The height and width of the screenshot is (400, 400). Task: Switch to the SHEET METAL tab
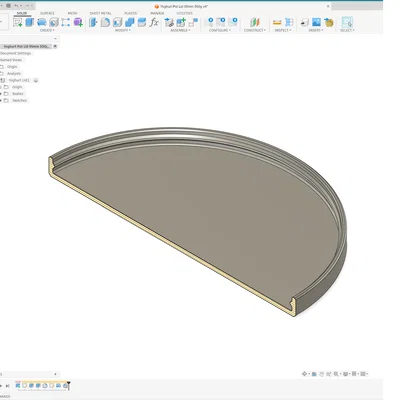click(100, 13)
